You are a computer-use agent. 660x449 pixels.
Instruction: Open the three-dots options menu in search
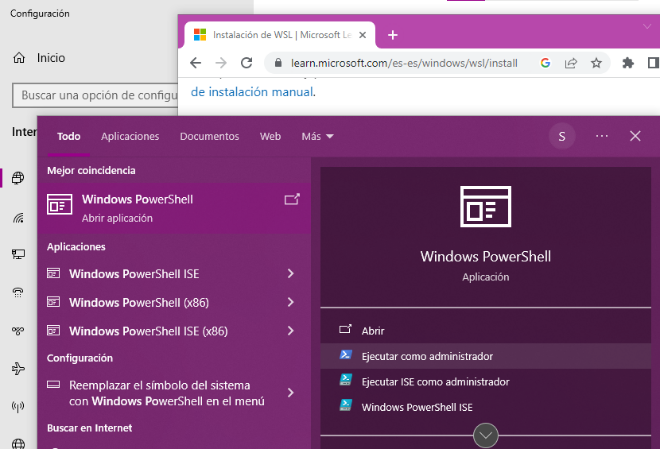pyautogui.click(x=602, y=136)
